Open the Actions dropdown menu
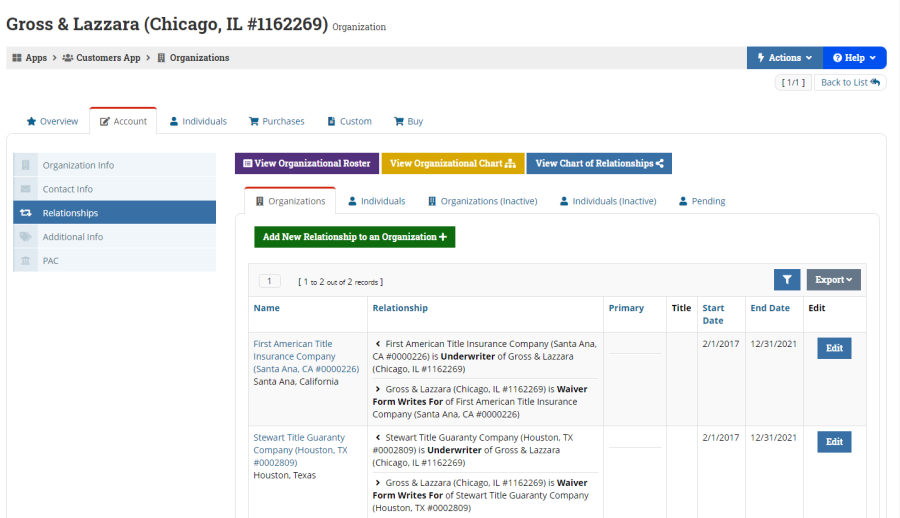Screen dimensions: 900x518 click(785, 57)
